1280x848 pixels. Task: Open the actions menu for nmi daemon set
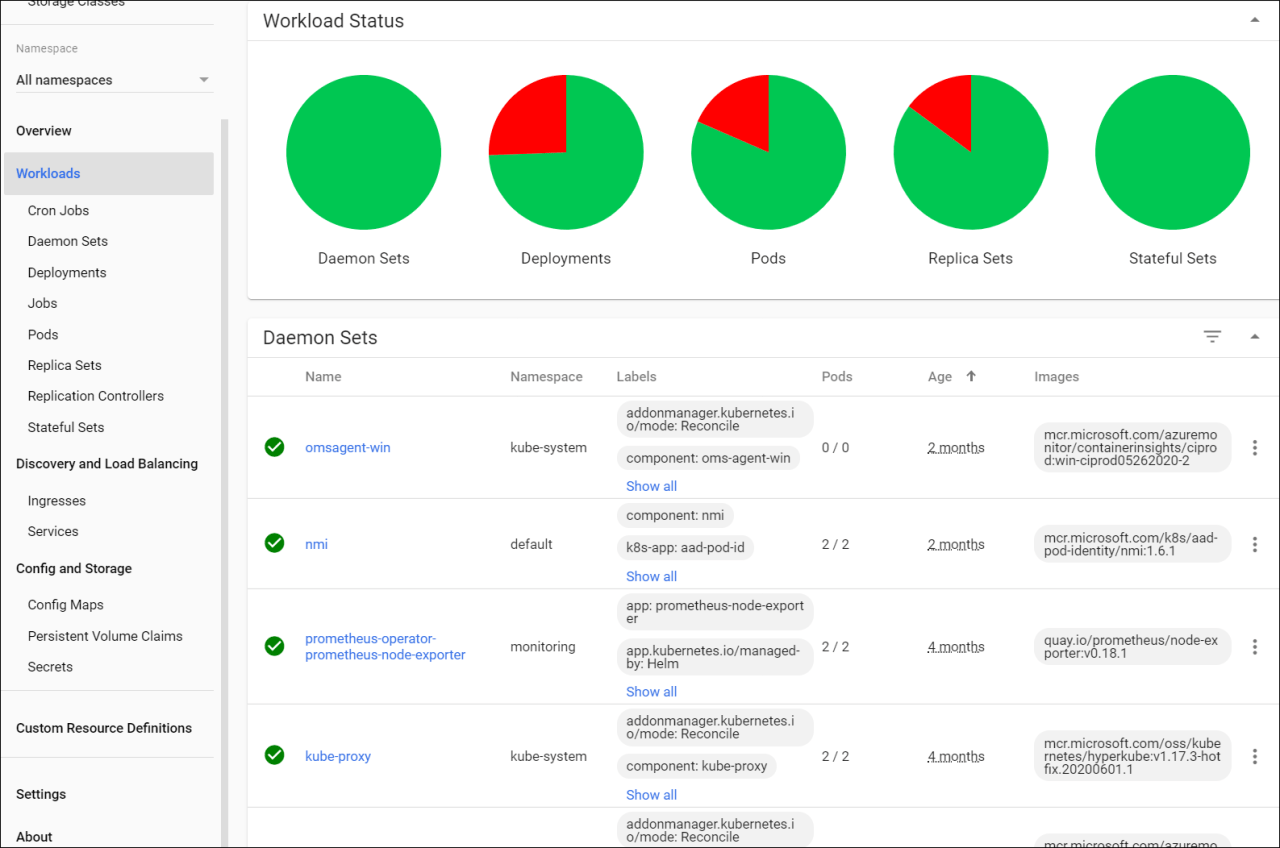pos(1255,544)
